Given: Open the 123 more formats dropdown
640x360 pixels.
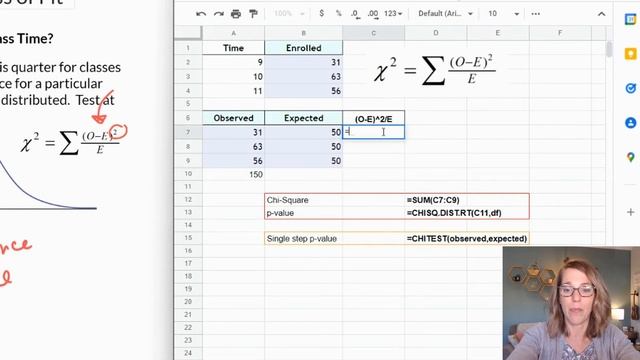Looking at the screenshot, I should pyautogui.click(x=393, y=13).
